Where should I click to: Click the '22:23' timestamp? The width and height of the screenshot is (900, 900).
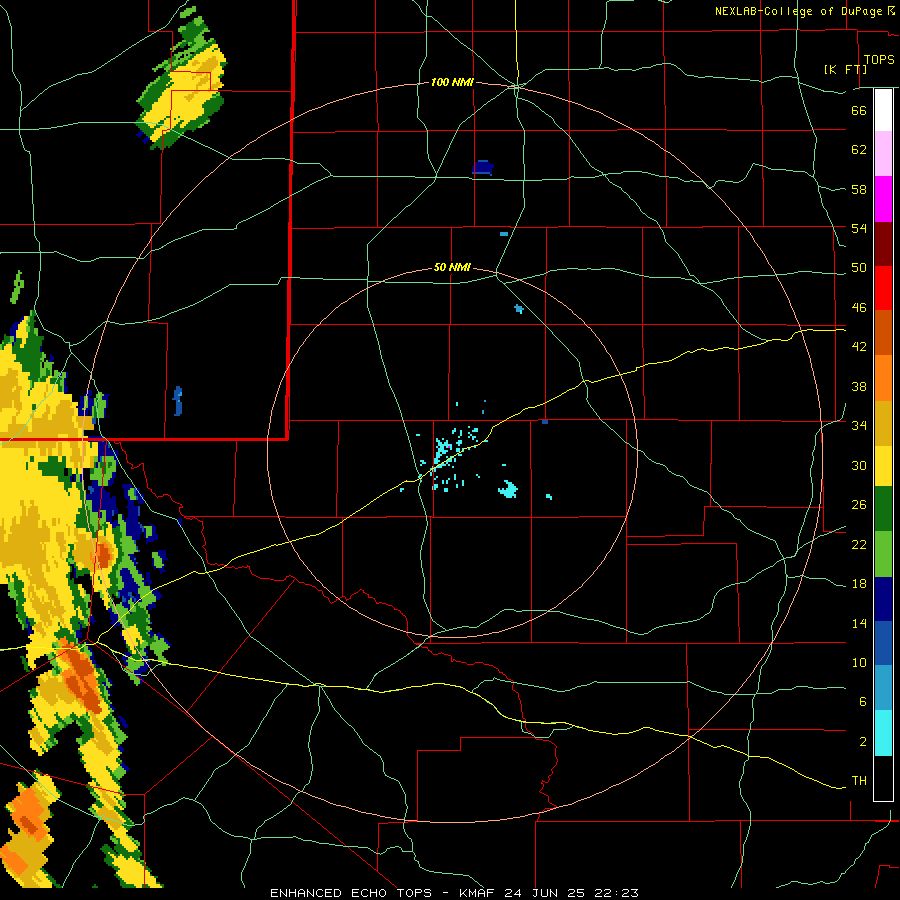(619, 893)
